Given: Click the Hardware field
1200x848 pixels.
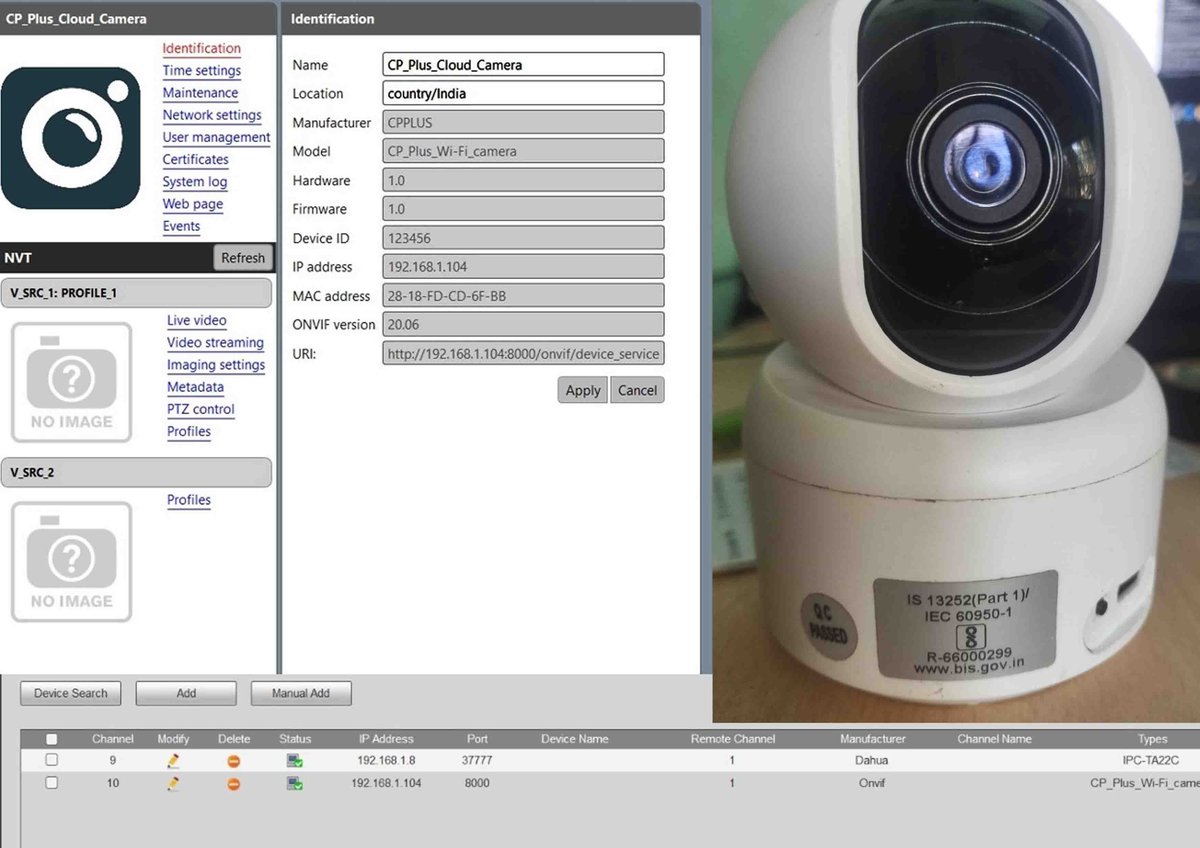Looking at the screenshot, I should (523, 180).
